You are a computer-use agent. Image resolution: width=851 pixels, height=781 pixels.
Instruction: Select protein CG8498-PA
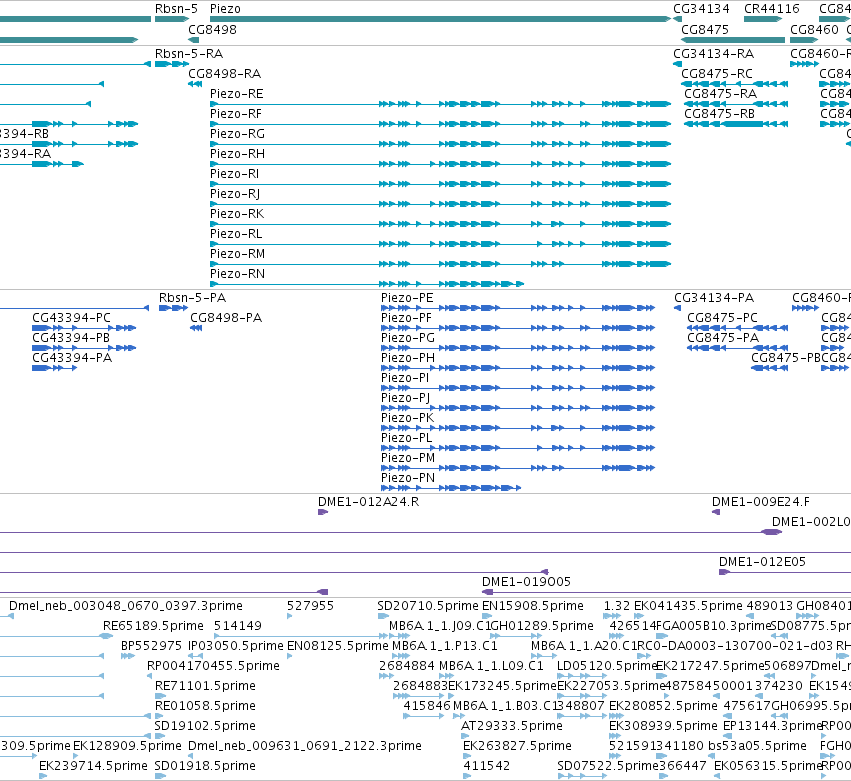[226, 318]
